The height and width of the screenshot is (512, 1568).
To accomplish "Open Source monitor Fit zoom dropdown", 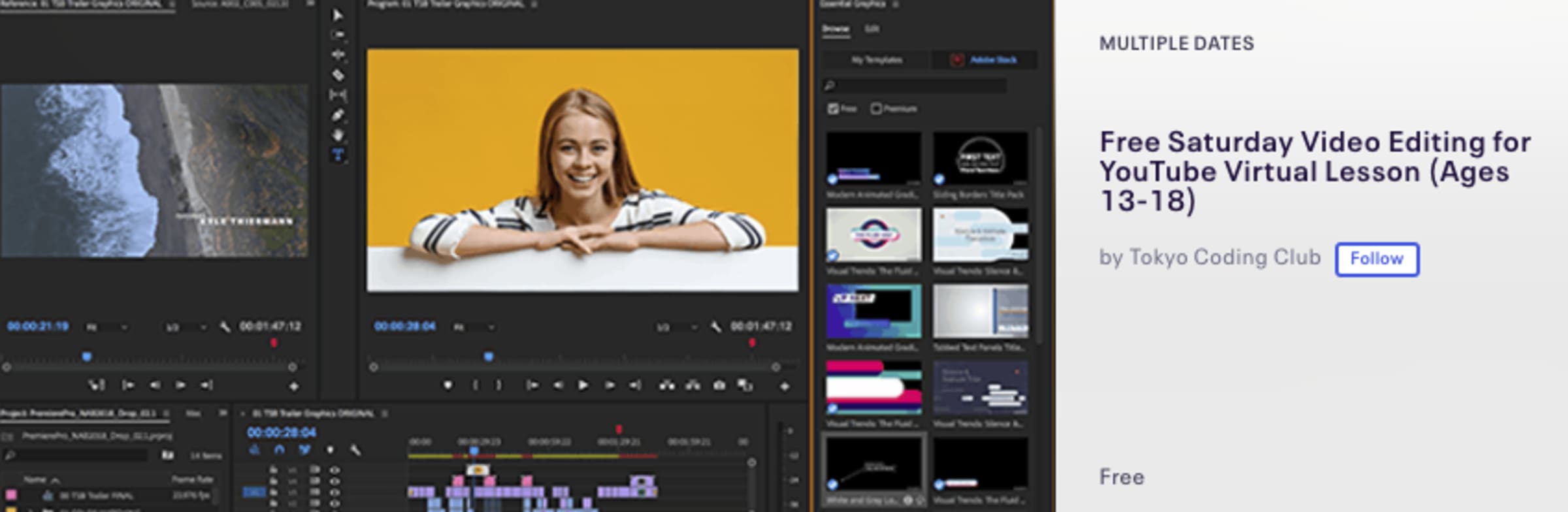I will coord(106,327).
